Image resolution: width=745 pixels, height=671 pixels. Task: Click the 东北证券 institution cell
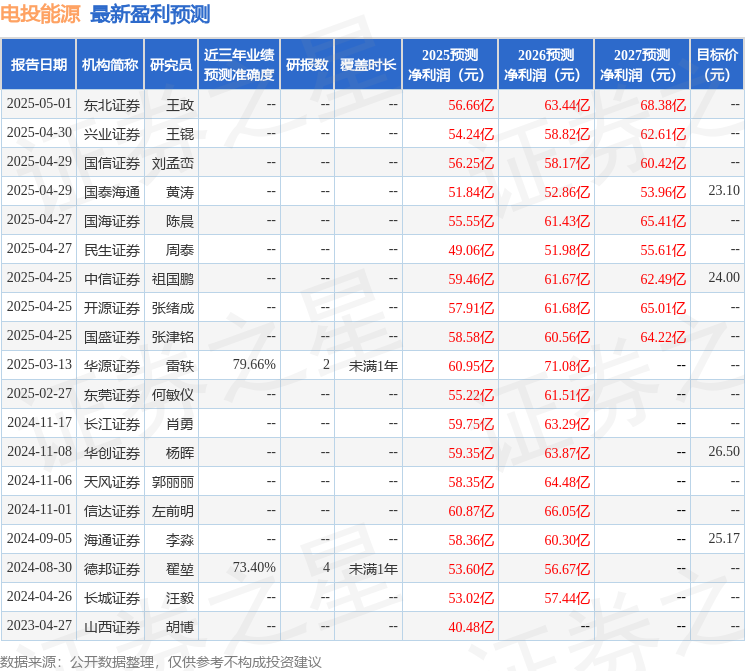click(x=112, y=105)
